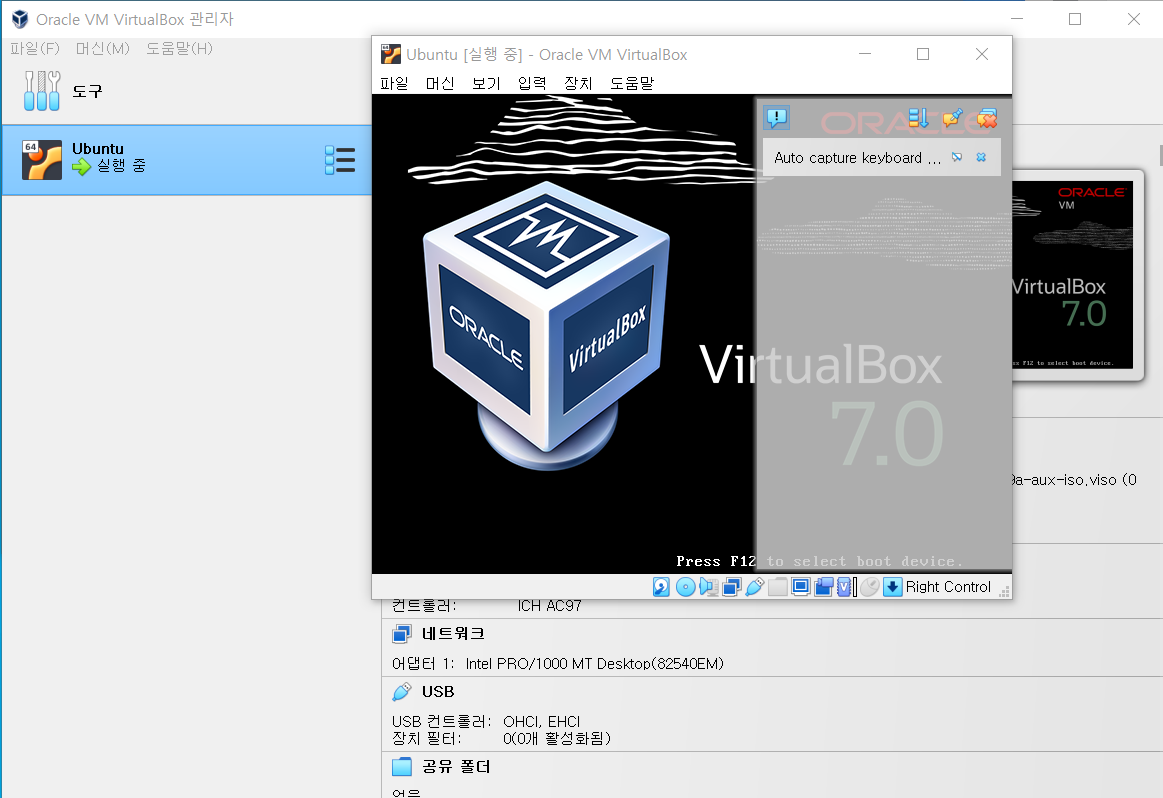Open the 공유 폴더 section header
The width and height of the screenshot is (1163, 798).
coord(456,766)
